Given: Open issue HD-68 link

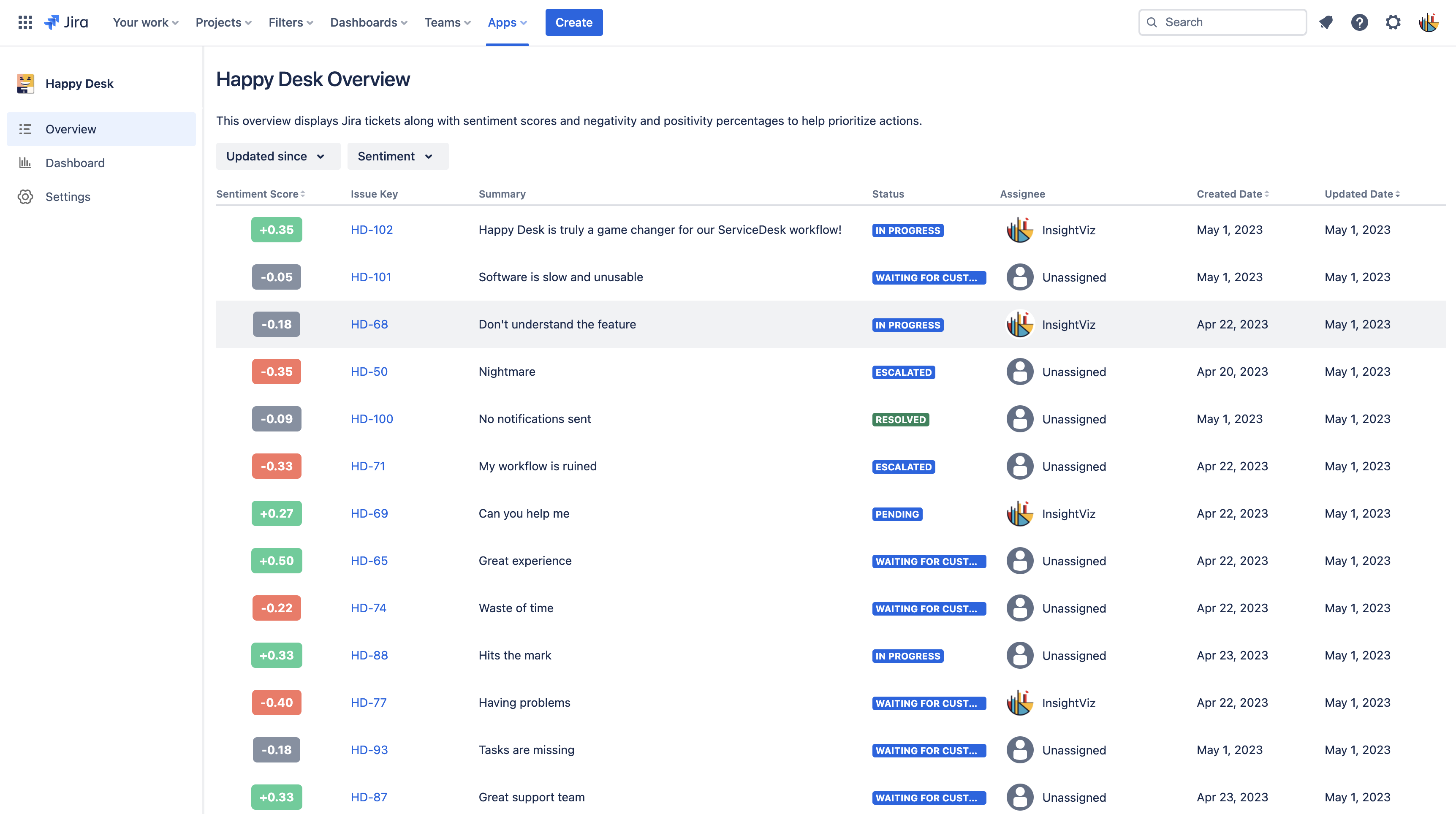Looking at the screenshot, I should 369,325.
